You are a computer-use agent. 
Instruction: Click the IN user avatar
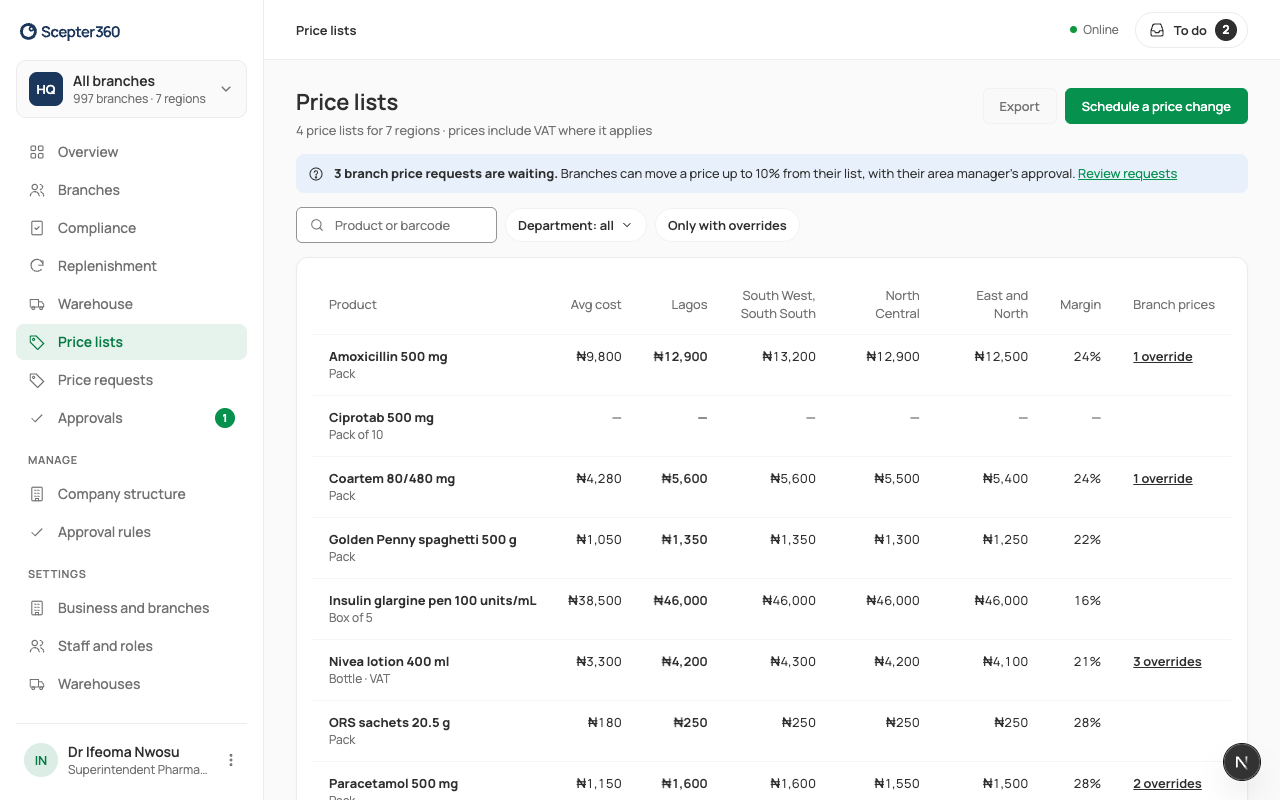click(41, 760)
